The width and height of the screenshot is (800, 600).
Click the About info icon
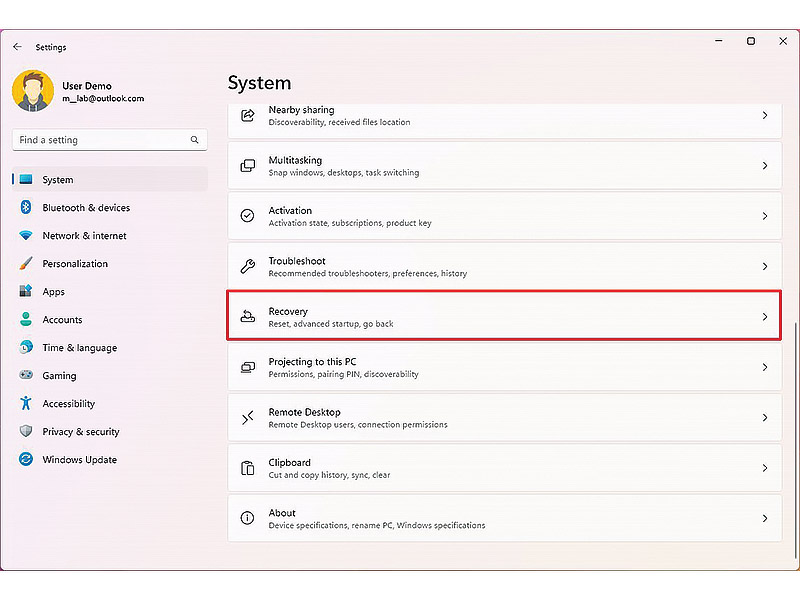(x=247, y=518)
